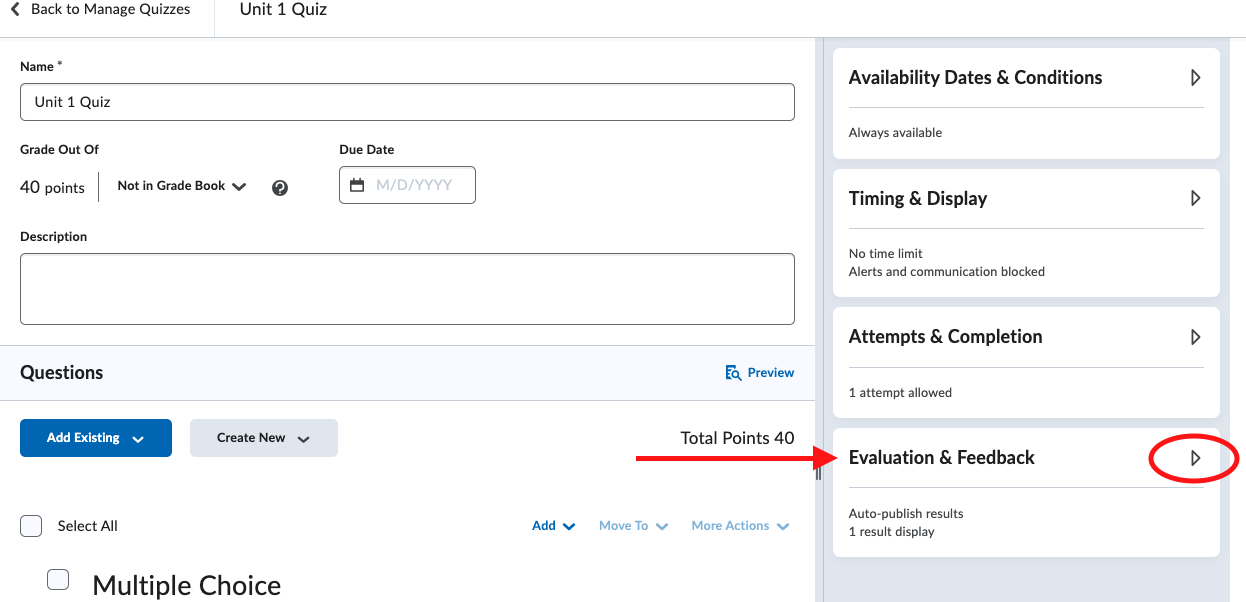Go back to Manage Quizzes
This screenshot has height=602, width=1246.
[x=99, y=10]
